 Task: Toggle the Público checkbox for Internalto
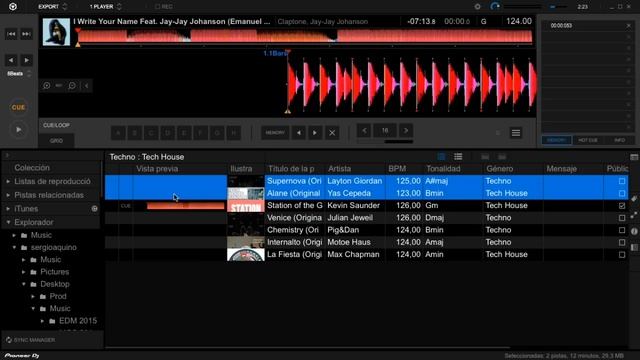(622, 242)
